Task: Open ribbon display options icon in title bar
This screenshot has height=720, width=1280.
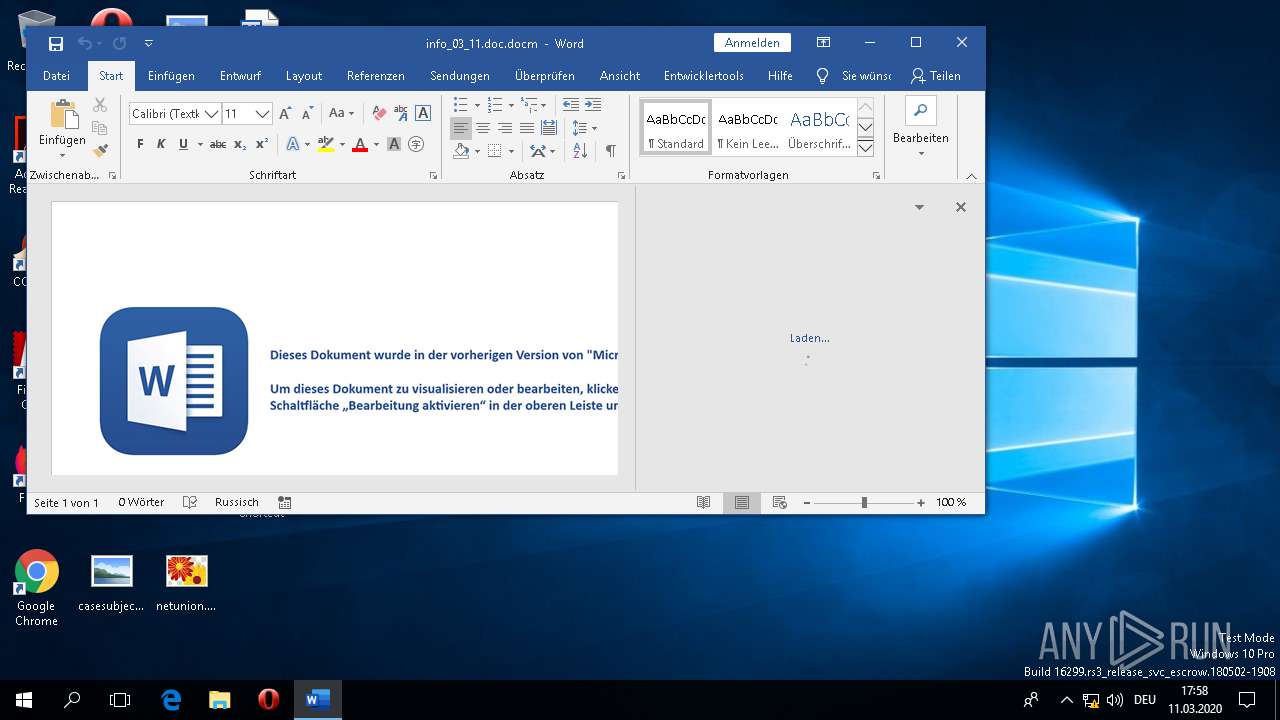Action: [823, 43]
